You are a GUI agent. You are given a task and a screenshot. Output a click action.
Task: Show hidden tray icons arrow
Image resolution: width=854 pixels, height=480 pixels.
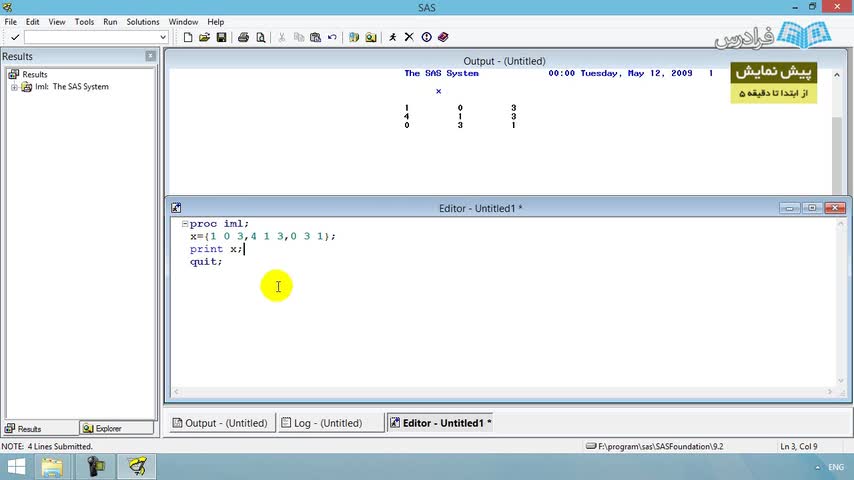(818, 467)
